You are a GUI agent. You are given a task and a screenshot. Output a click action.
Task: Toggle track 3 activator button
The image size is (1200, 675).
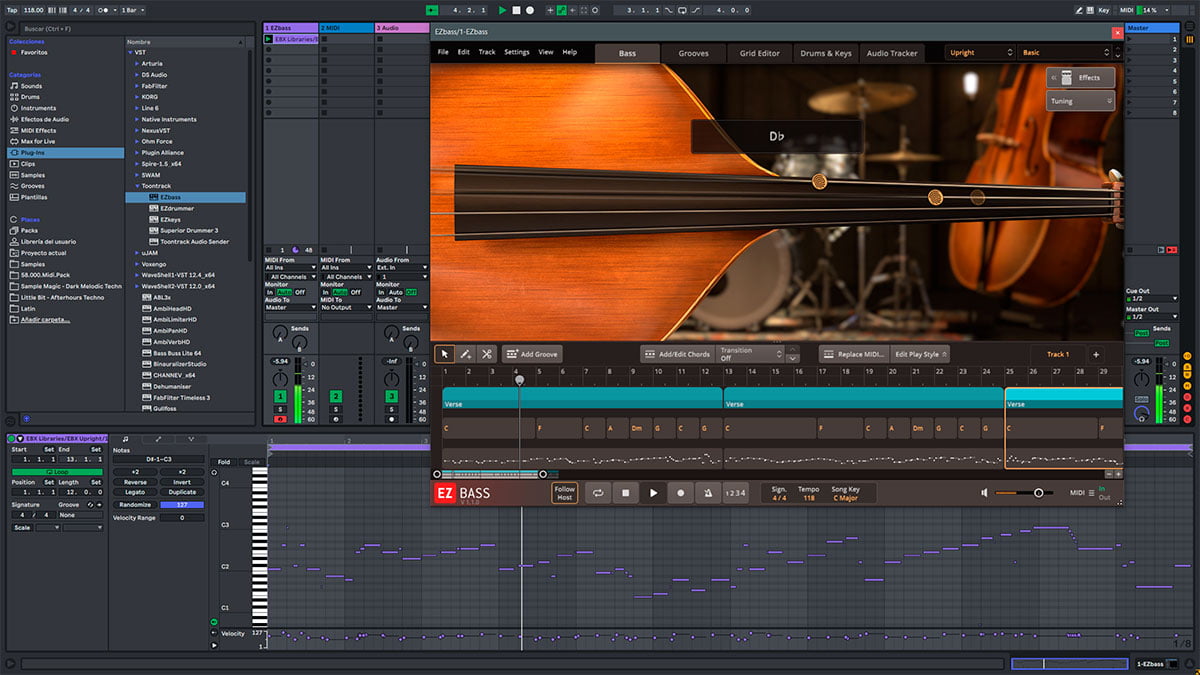pos(391,397)
